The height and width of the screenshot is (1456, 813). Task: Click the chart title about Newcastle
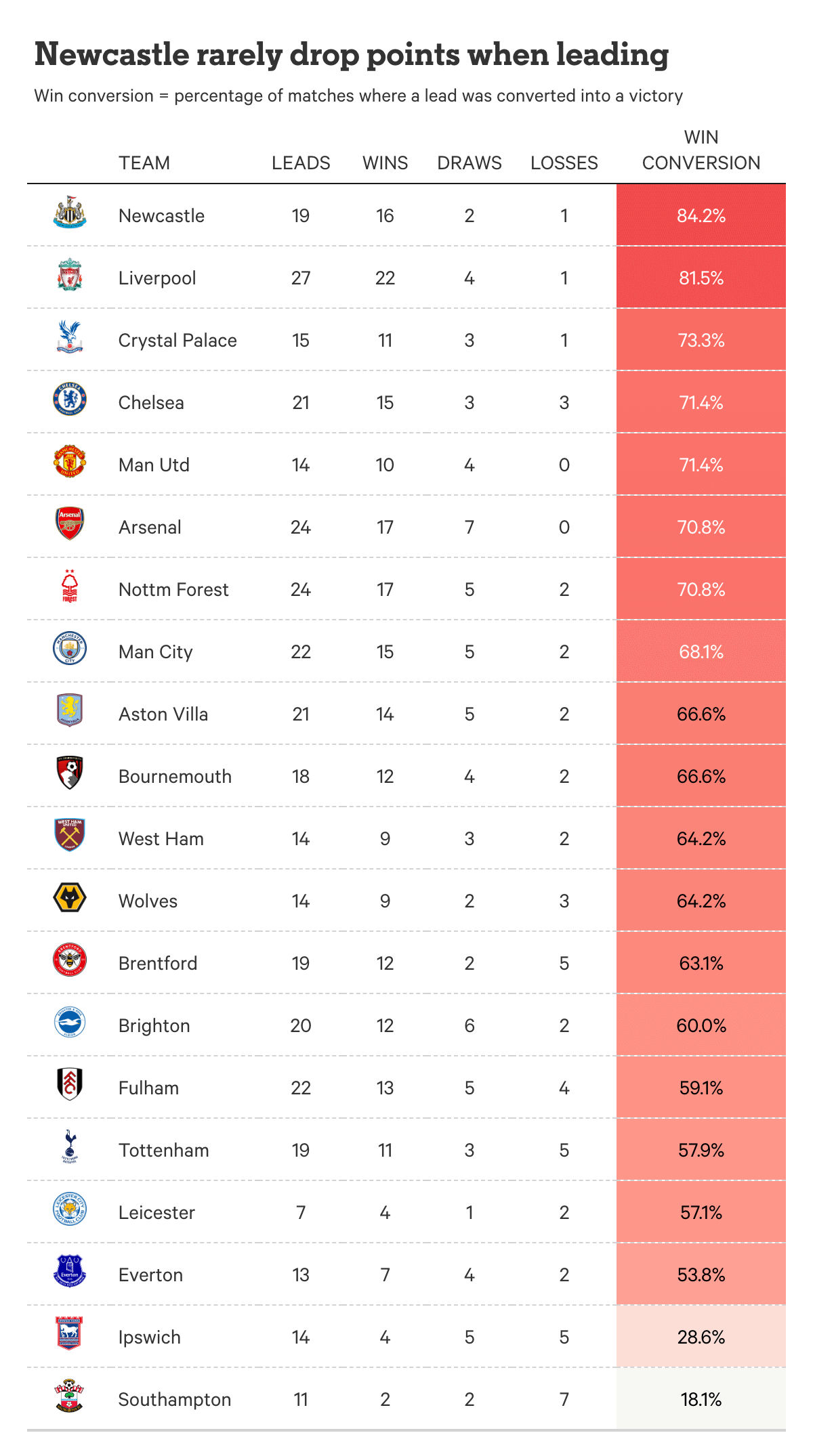pos(352,55)
